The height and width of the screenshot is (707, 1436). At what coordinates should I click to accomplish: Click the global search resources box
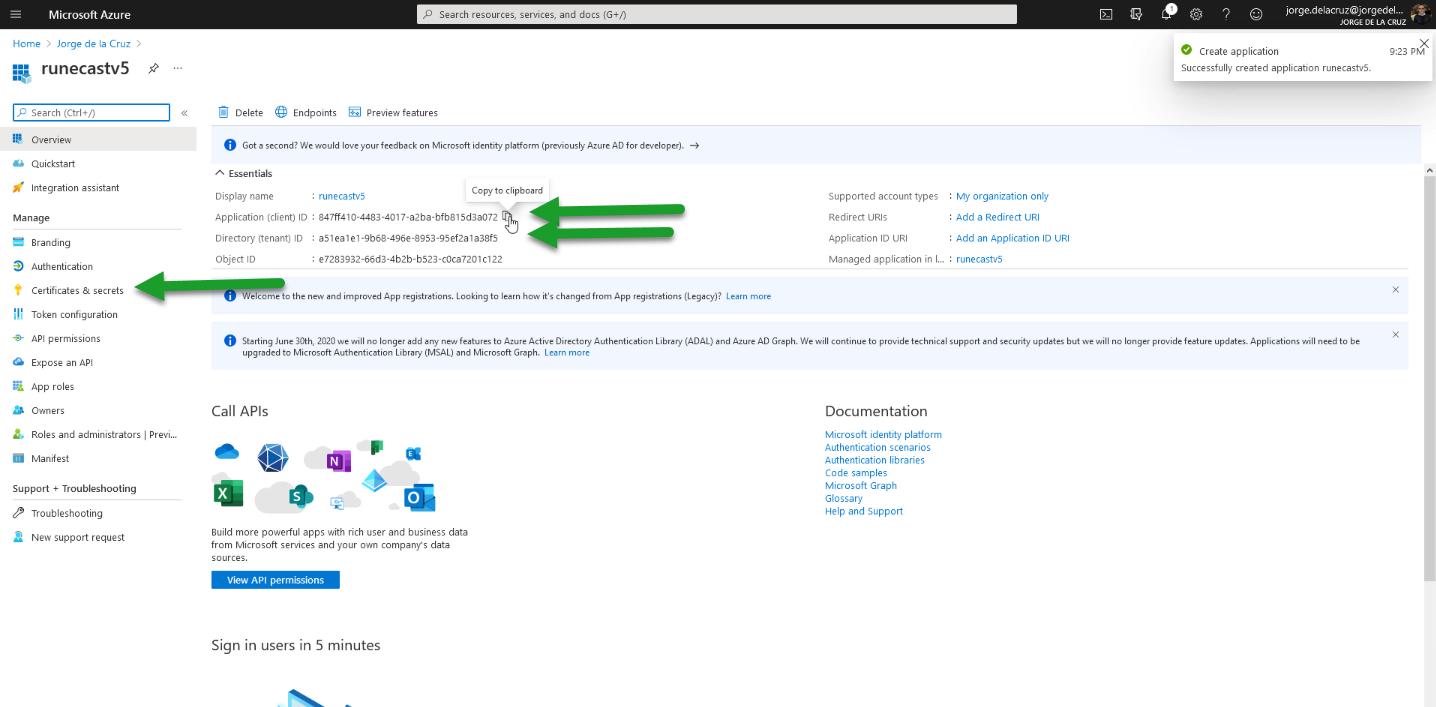(x=716, y=14)
